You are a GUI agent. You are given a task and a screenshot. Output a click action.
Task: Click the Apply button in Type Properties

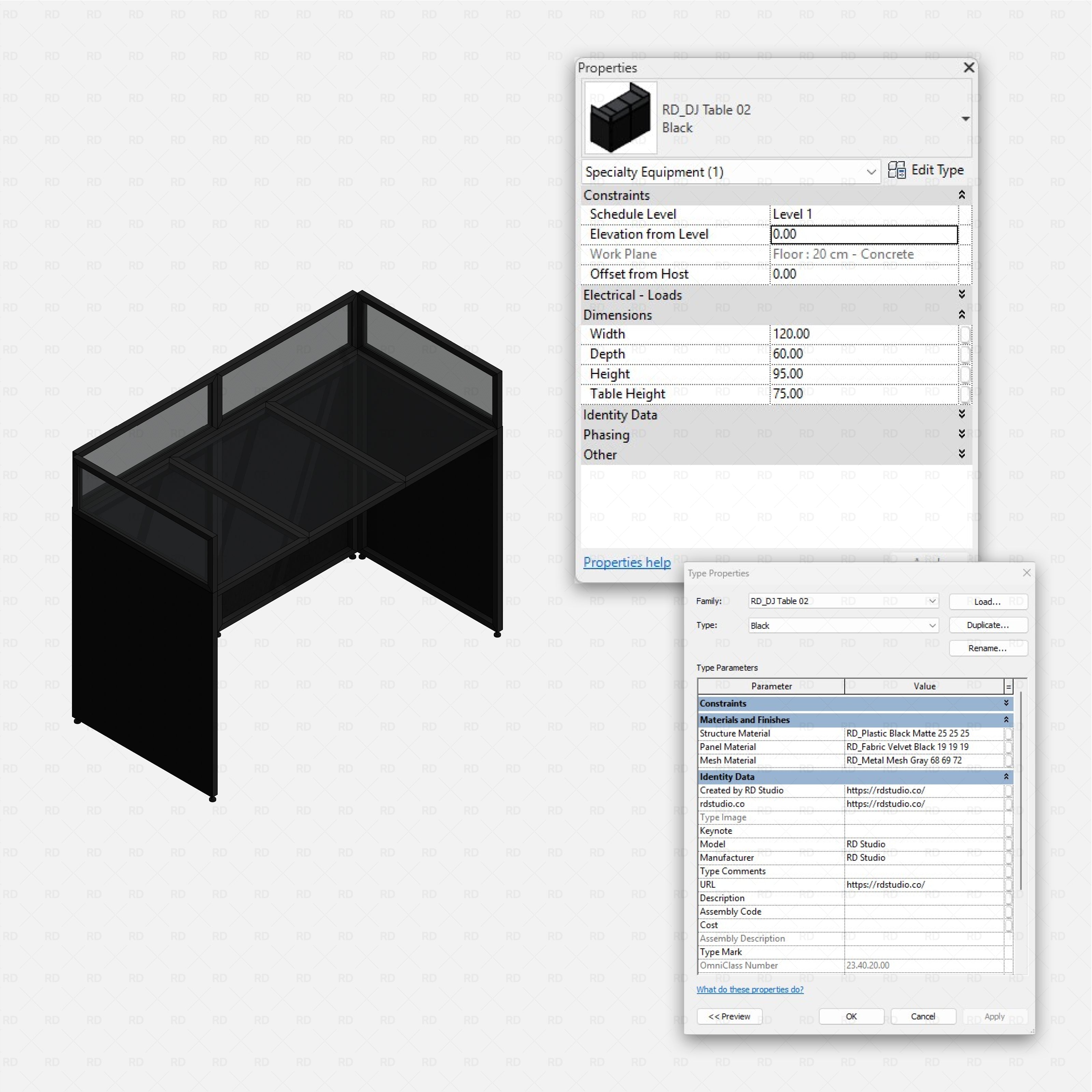coord(995,1016)
